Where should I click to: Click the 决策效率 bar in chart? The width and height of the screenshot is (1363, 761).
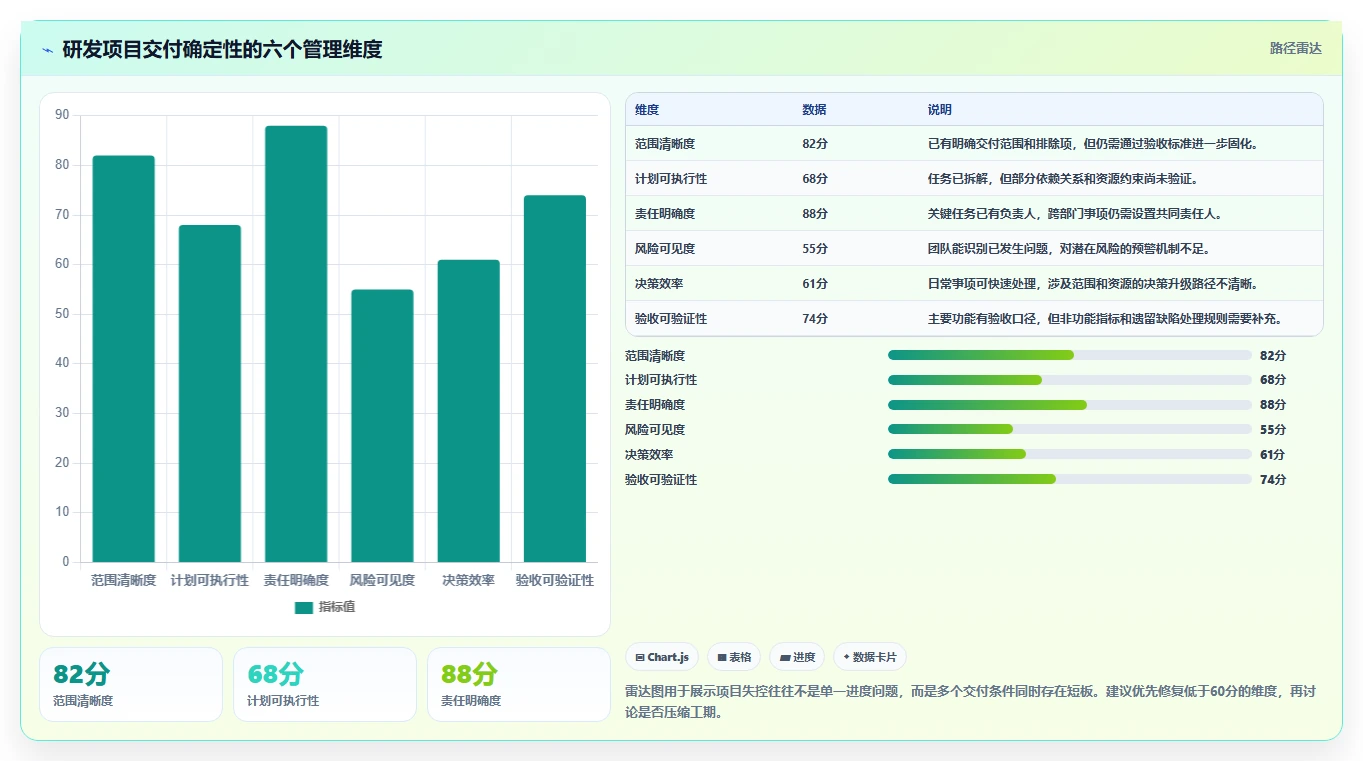(468, 411)
